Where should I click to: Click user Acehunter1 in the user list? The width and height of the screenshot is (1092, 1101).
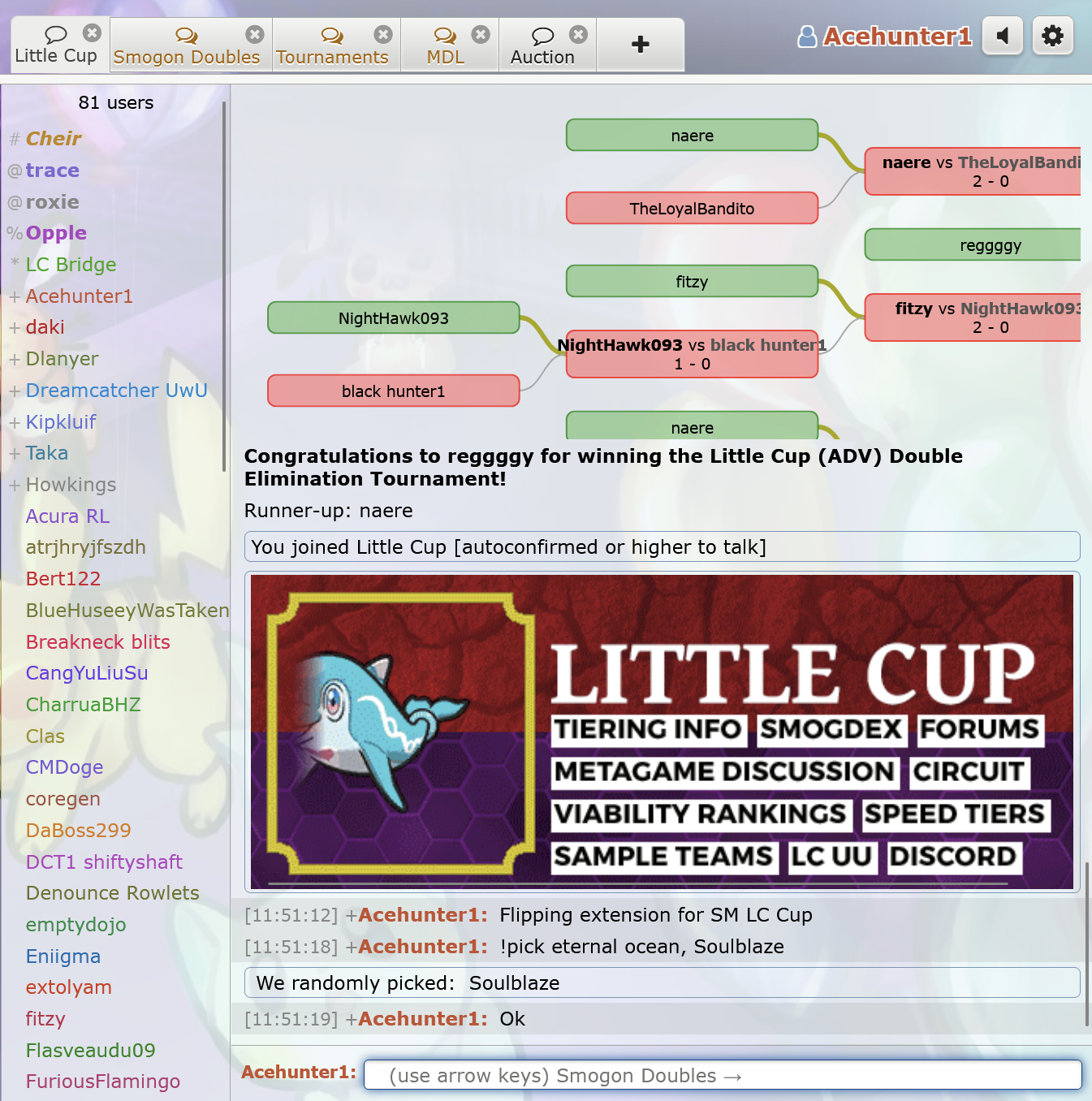(80, 296)
